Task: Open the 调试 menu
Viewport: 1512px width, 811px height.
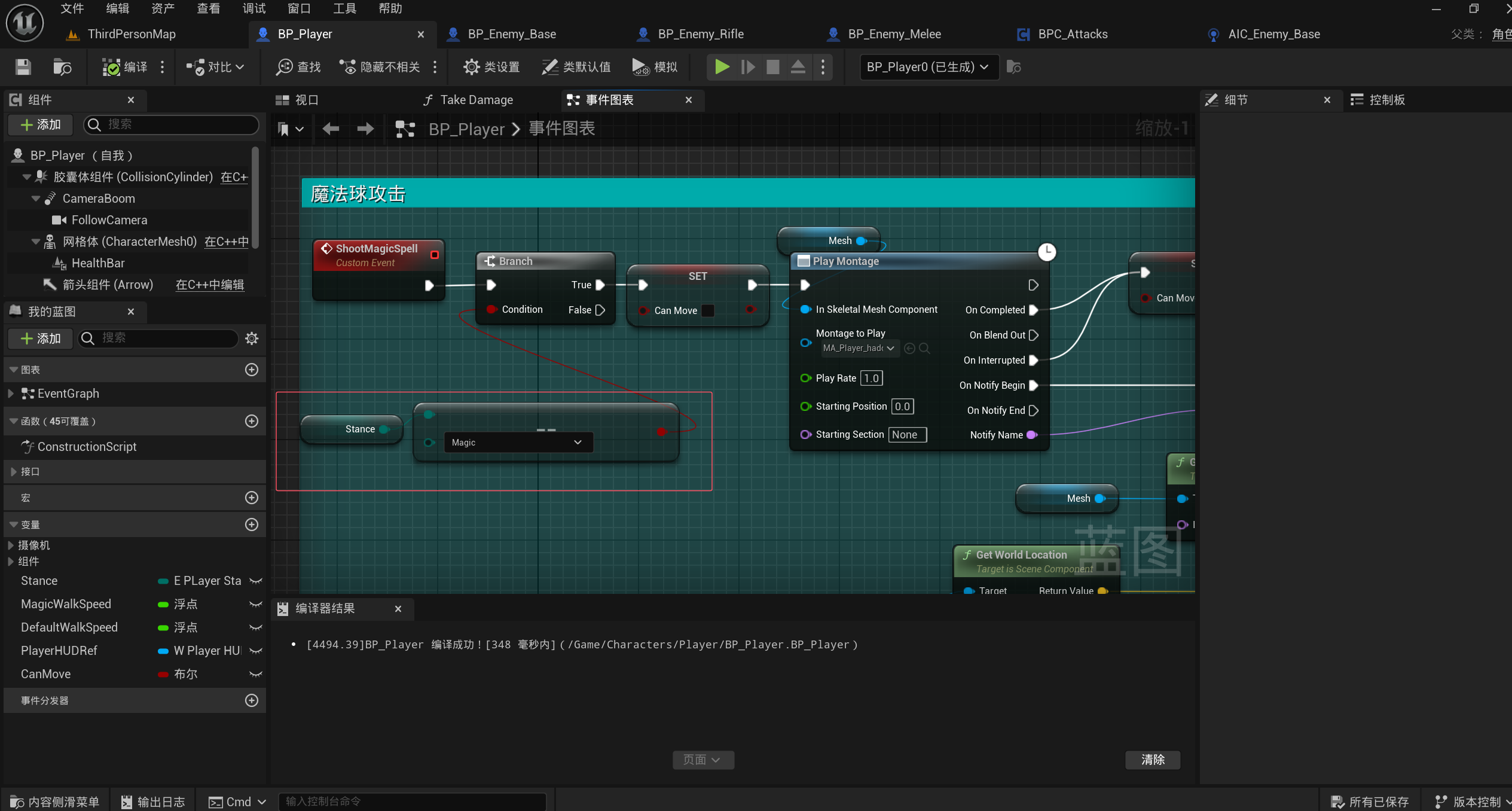Action: tap(254, 8)
